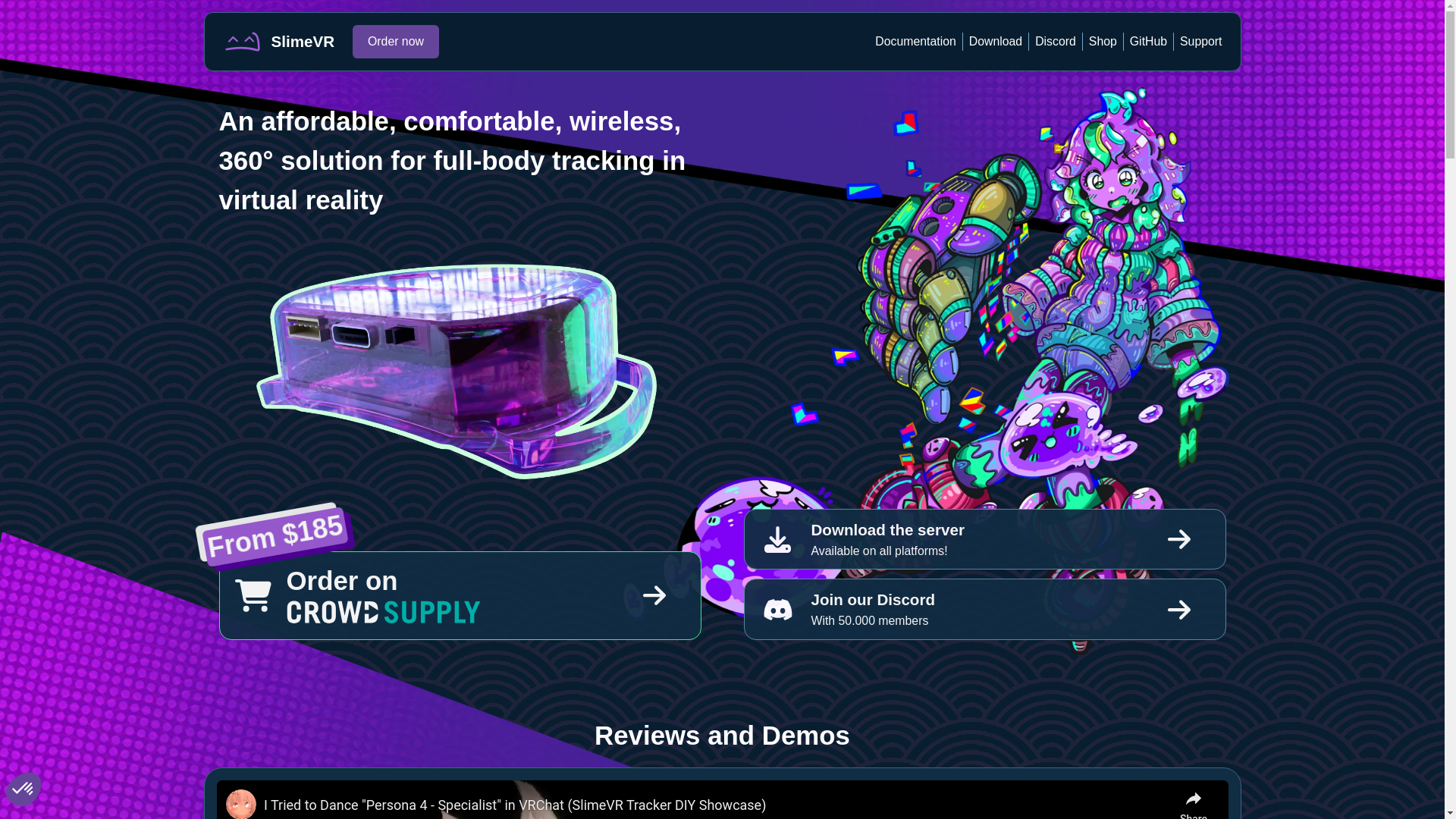Image resolution: width=1456 pixels, height=819 pixels.
Task: Click 'Order on' text in order card
Action: tap(342, 581)
